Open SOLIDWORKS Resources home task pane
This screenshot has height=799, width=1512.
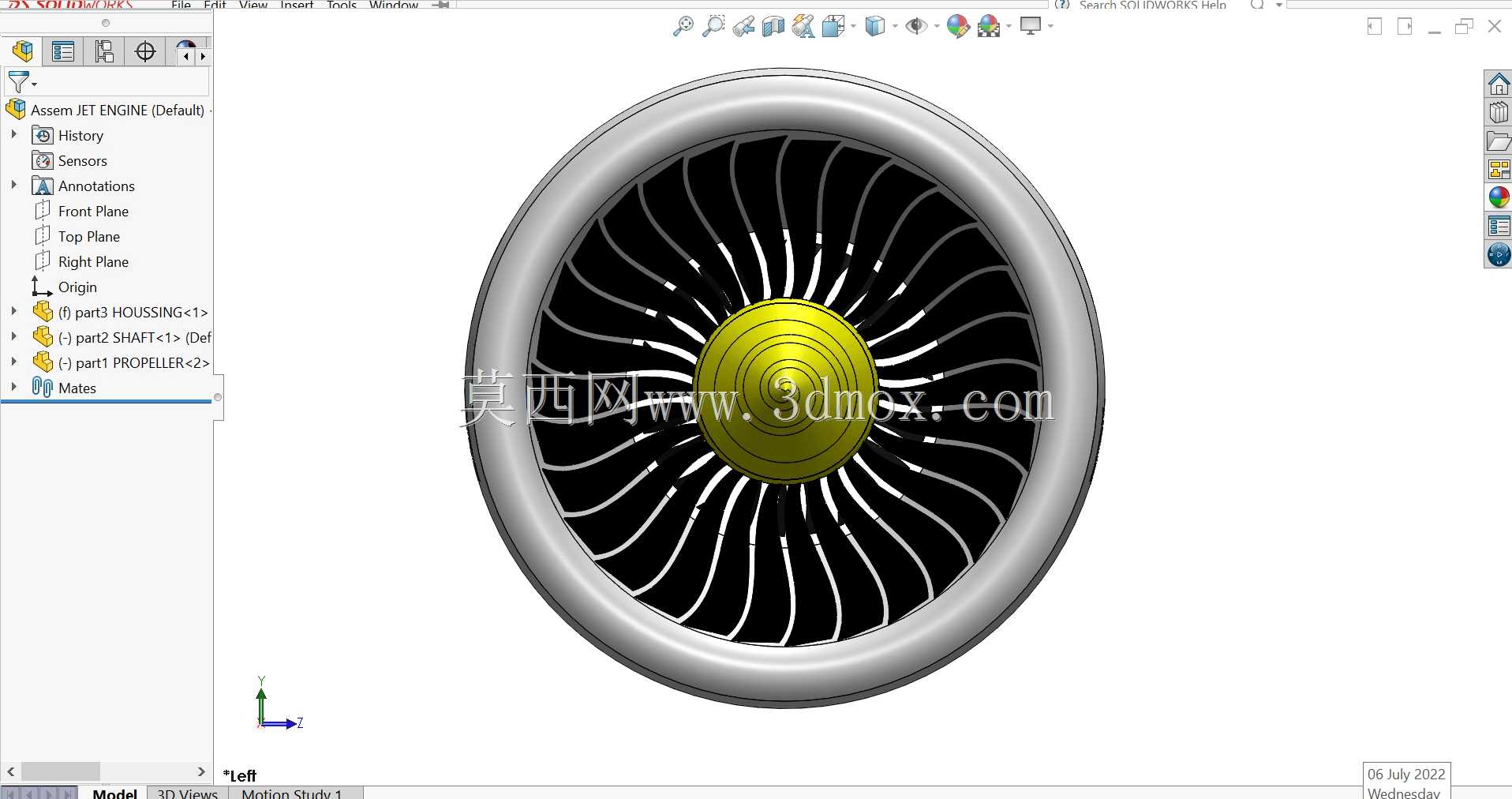point(1499,84)
